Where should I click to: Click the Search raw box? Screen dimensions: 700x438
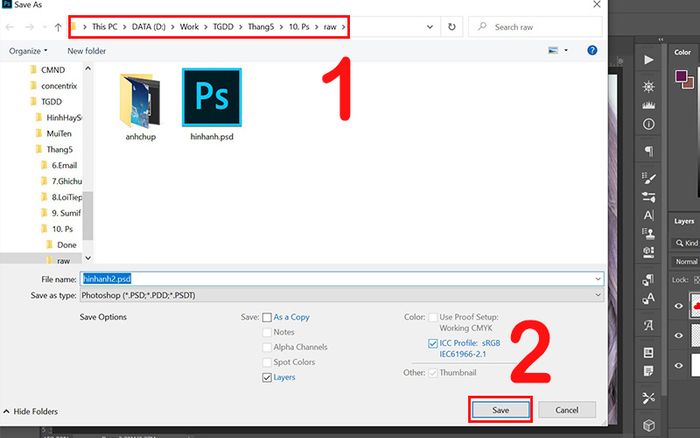pyautogui.click(x=535, y=27)
